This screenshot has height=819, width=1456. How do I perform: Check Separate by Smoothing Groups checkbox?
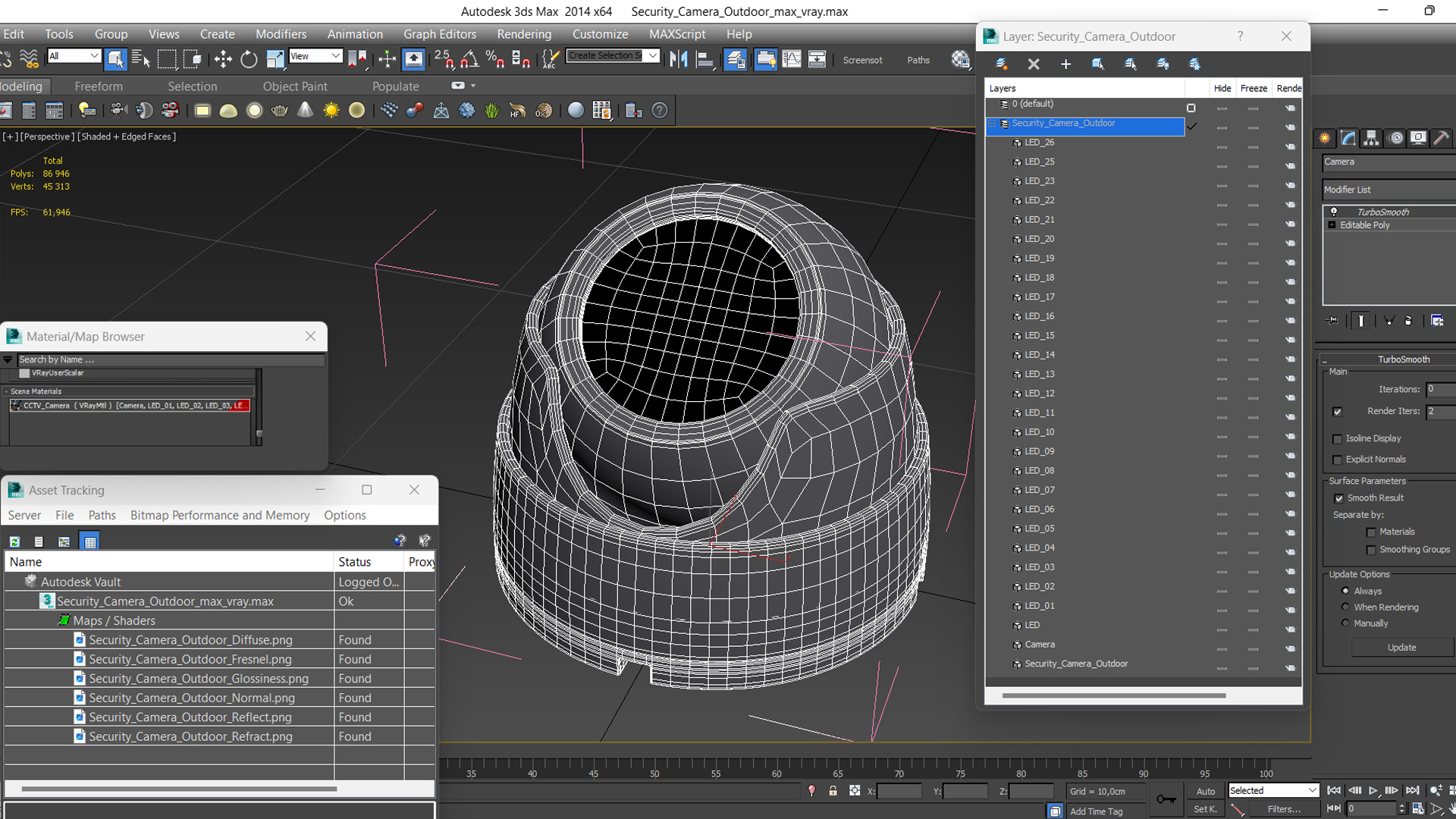pyautogui.click(x=1371, y=550)
